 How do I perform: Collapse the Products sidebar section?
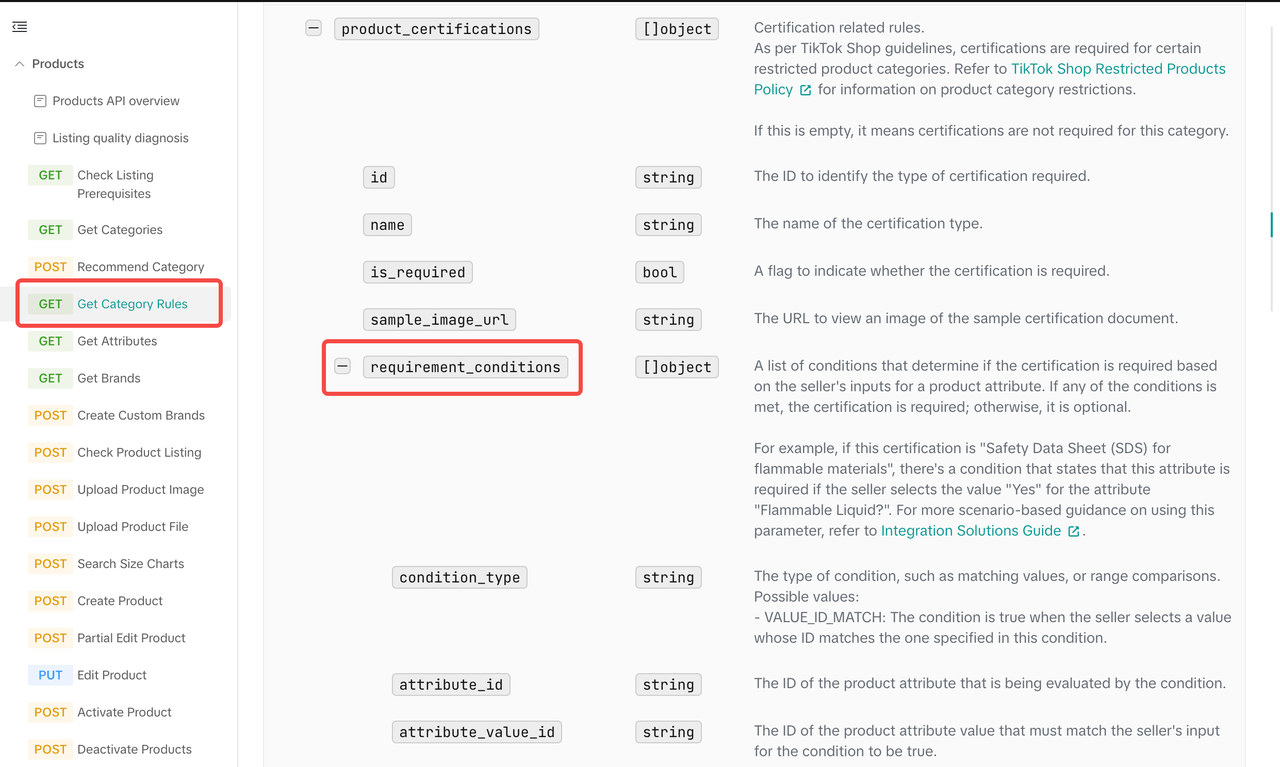pos(19,64)
